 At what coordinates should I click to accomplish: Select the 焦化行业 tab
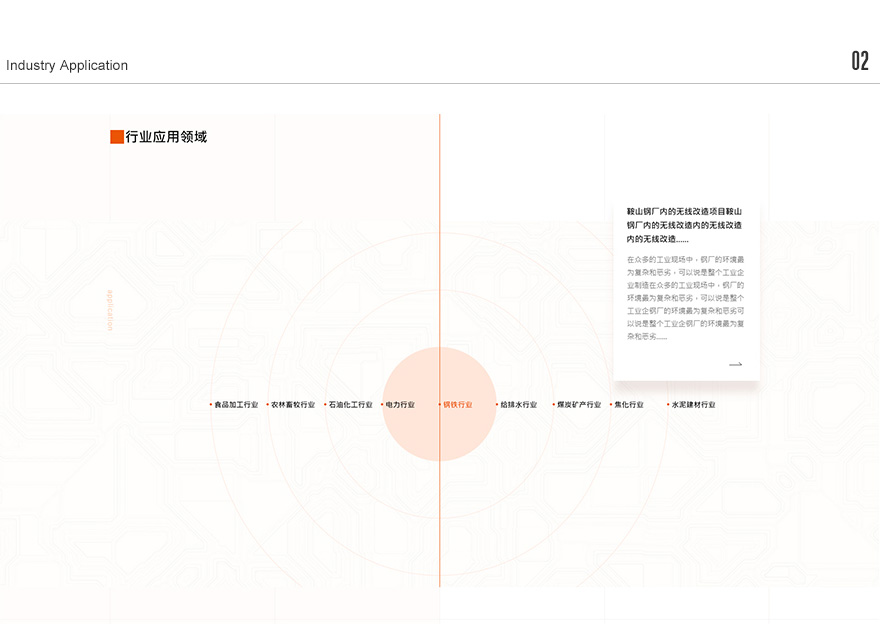pos(629,405)
